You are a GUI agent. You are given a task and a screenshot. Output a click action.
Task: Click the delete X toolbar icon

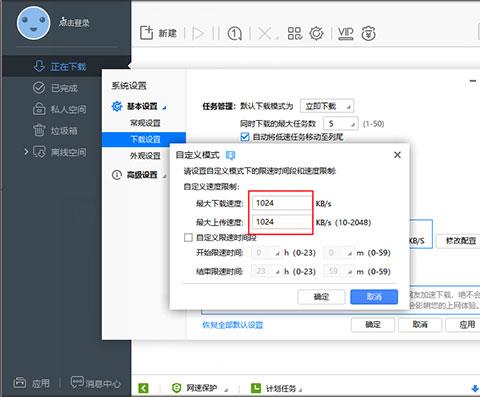click(x=265, y=33)
